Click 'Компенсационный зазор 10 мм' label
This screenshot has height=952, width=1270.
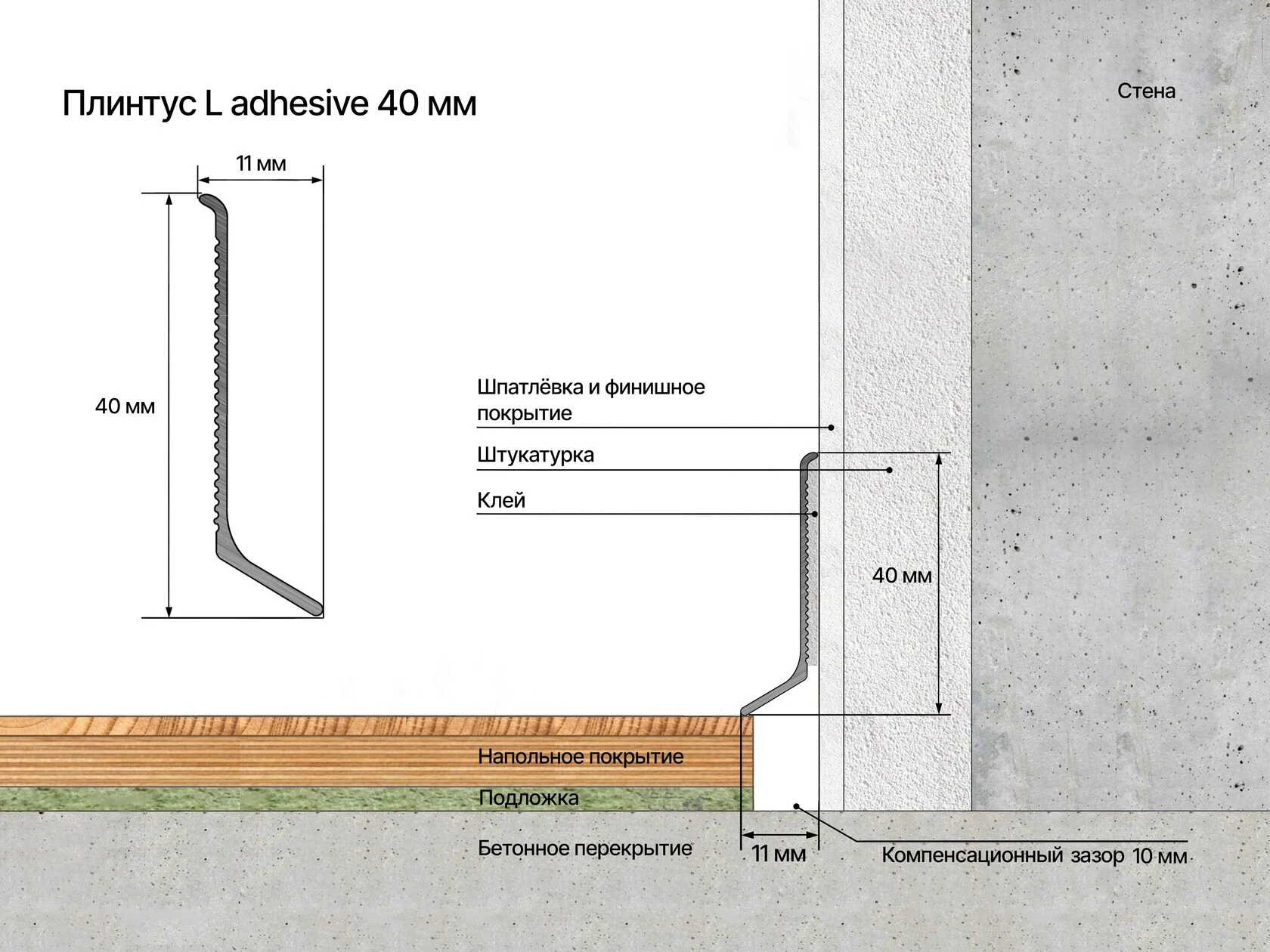tap(1034, 856)
